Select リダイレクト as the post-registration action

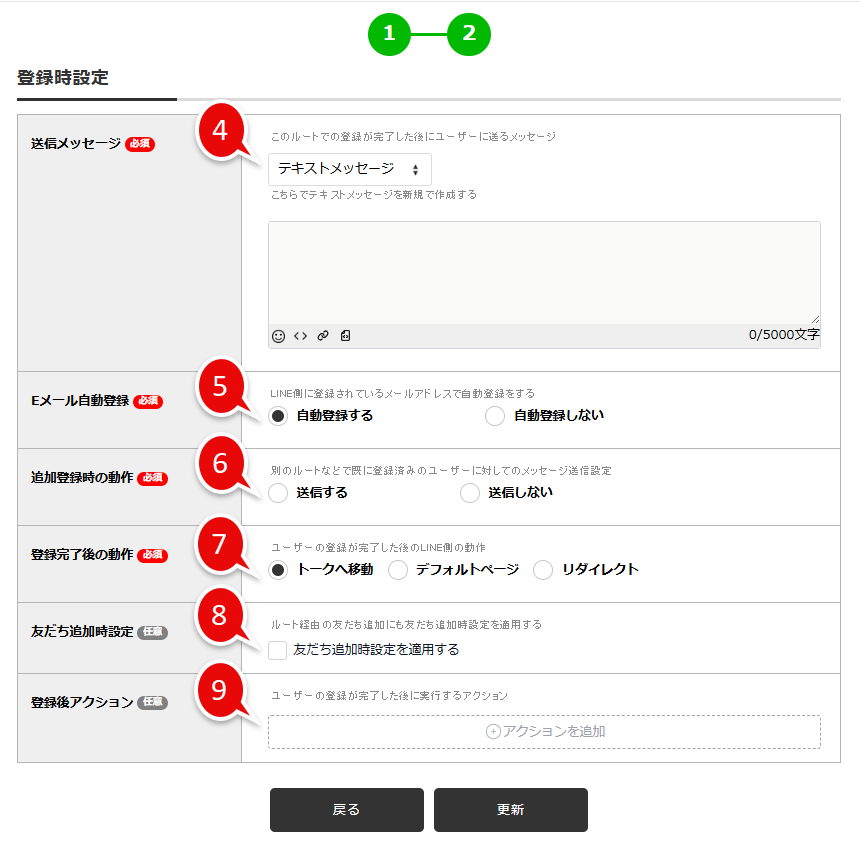[543, 570]
